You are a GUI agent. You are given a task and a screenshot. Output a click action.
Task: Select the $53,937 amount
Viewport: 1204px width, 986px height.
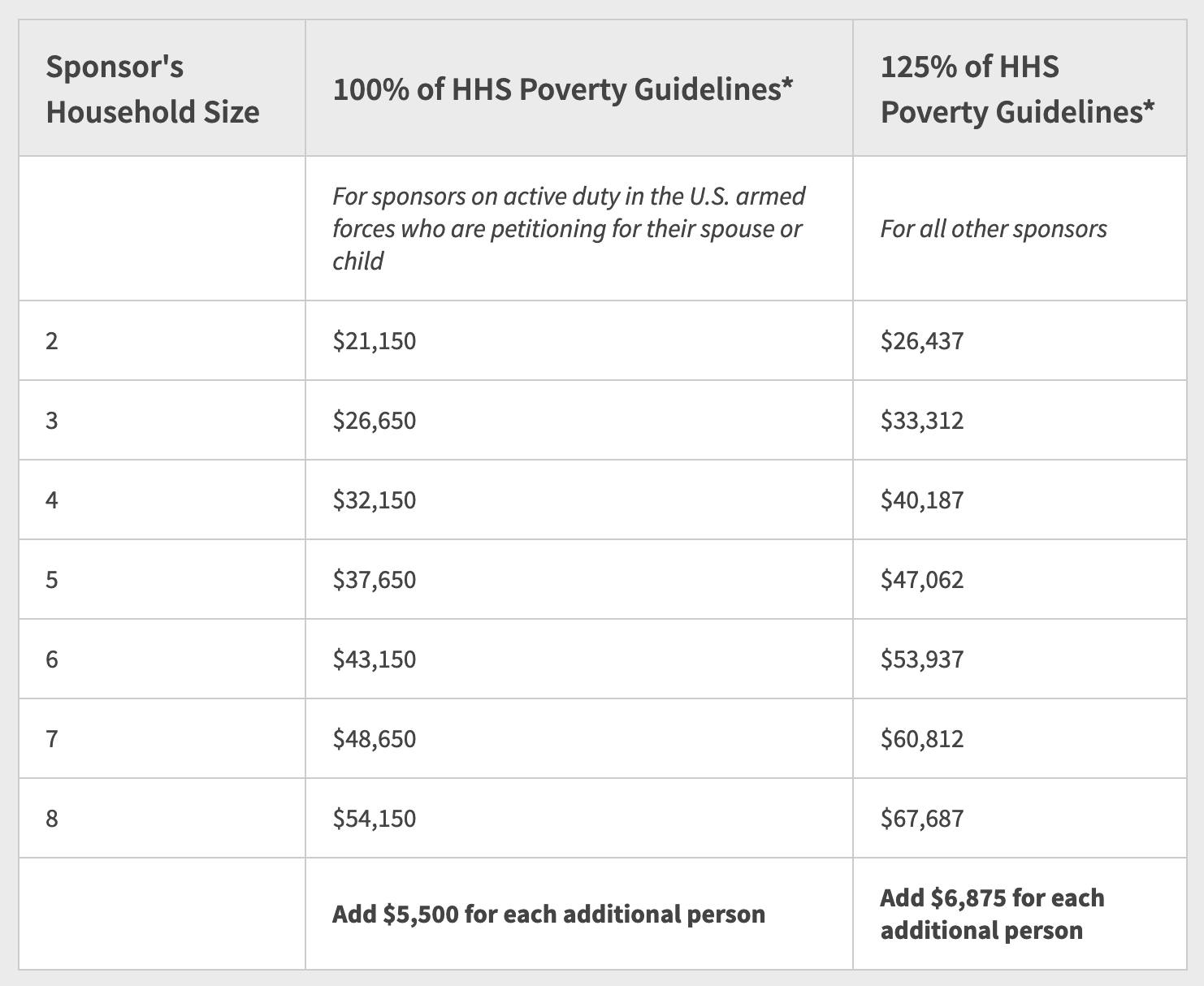pyautogui.click(x=922, y=659)
